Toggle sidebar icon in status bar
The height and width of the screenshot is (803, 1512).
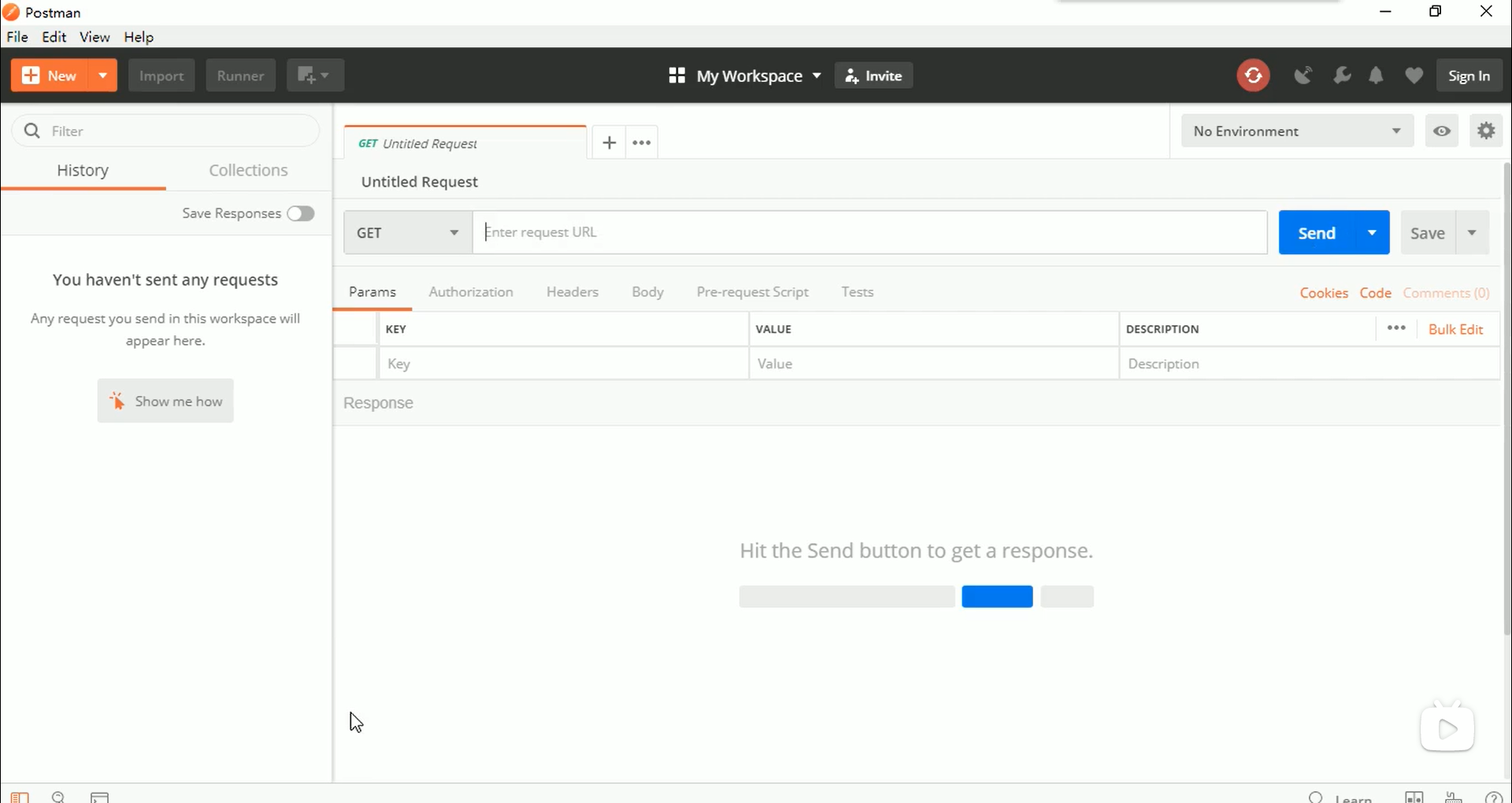pyautogui.click(x=20, y=797)
